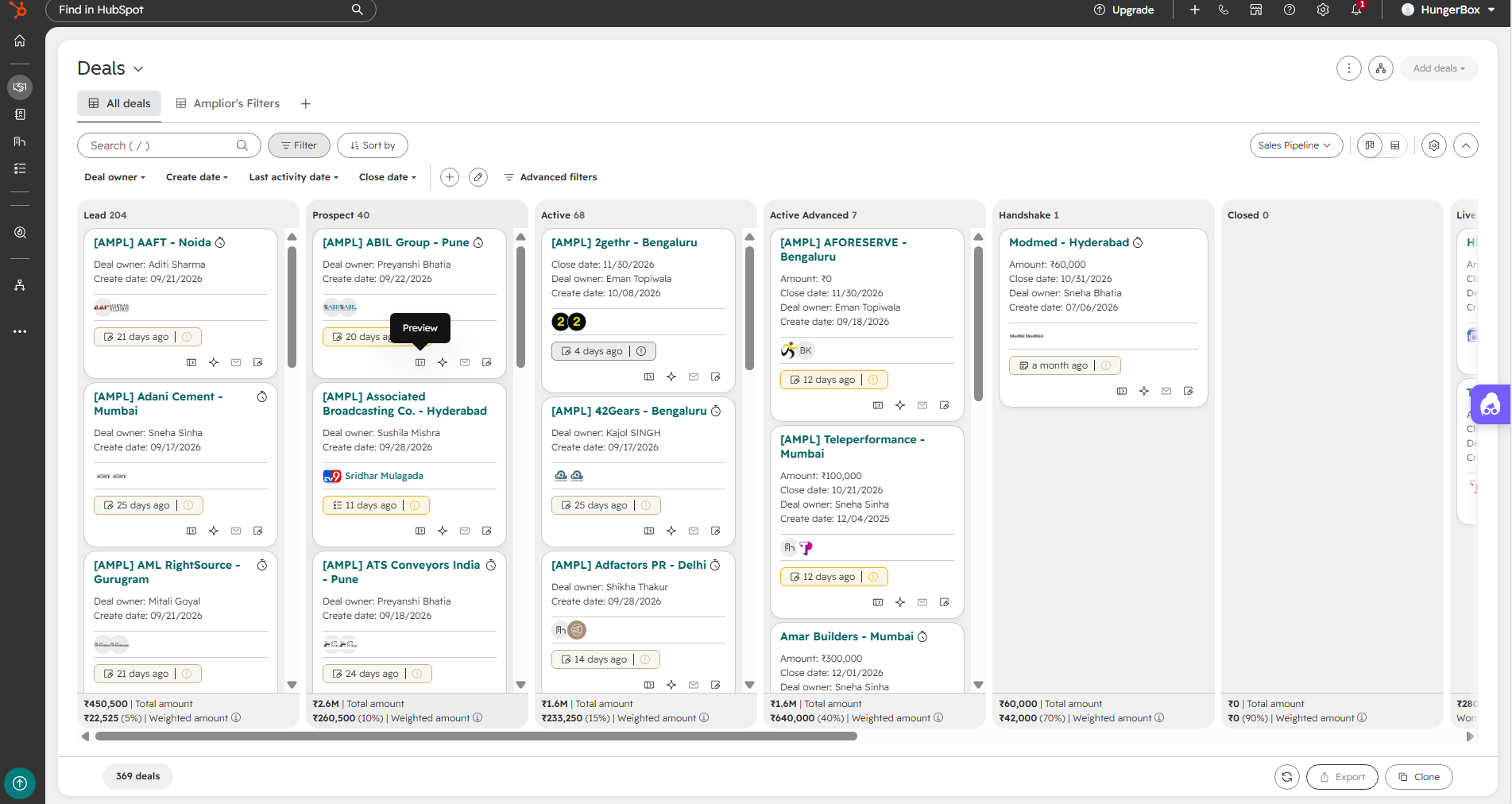
Task: Open Advanced filters
Action: 551,177
